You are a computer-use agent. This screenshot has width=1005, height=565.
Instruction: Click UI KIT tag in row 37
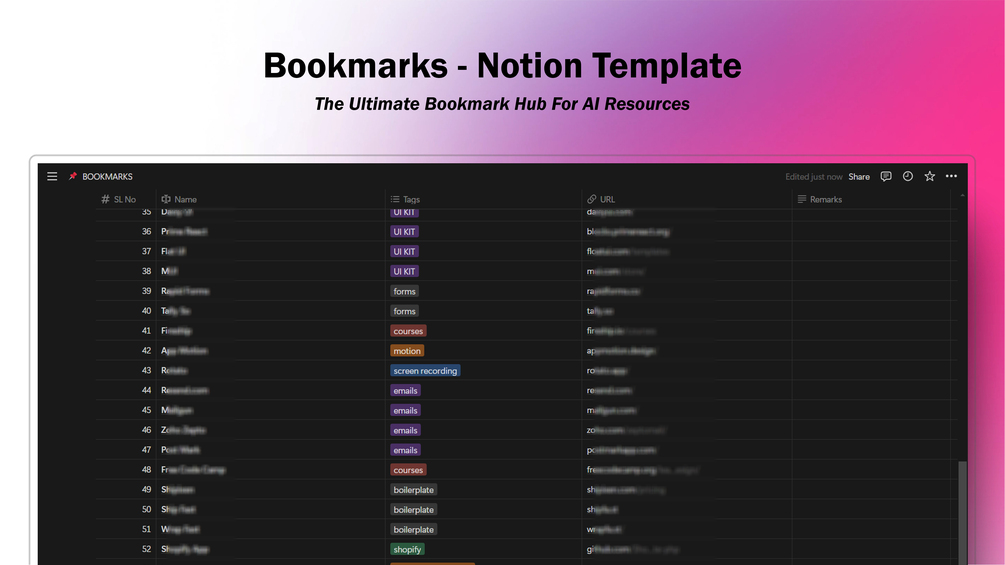[404, 251]
